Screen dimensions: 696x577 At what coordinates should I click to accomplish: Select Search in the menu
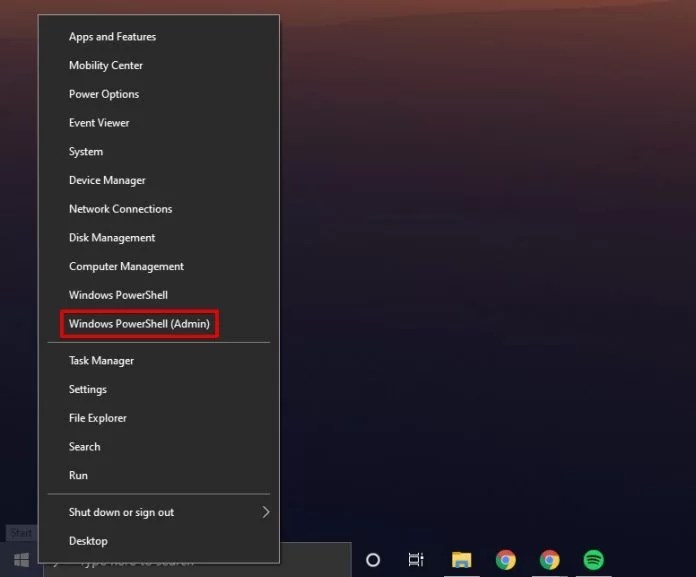click(x=159, y=447)
